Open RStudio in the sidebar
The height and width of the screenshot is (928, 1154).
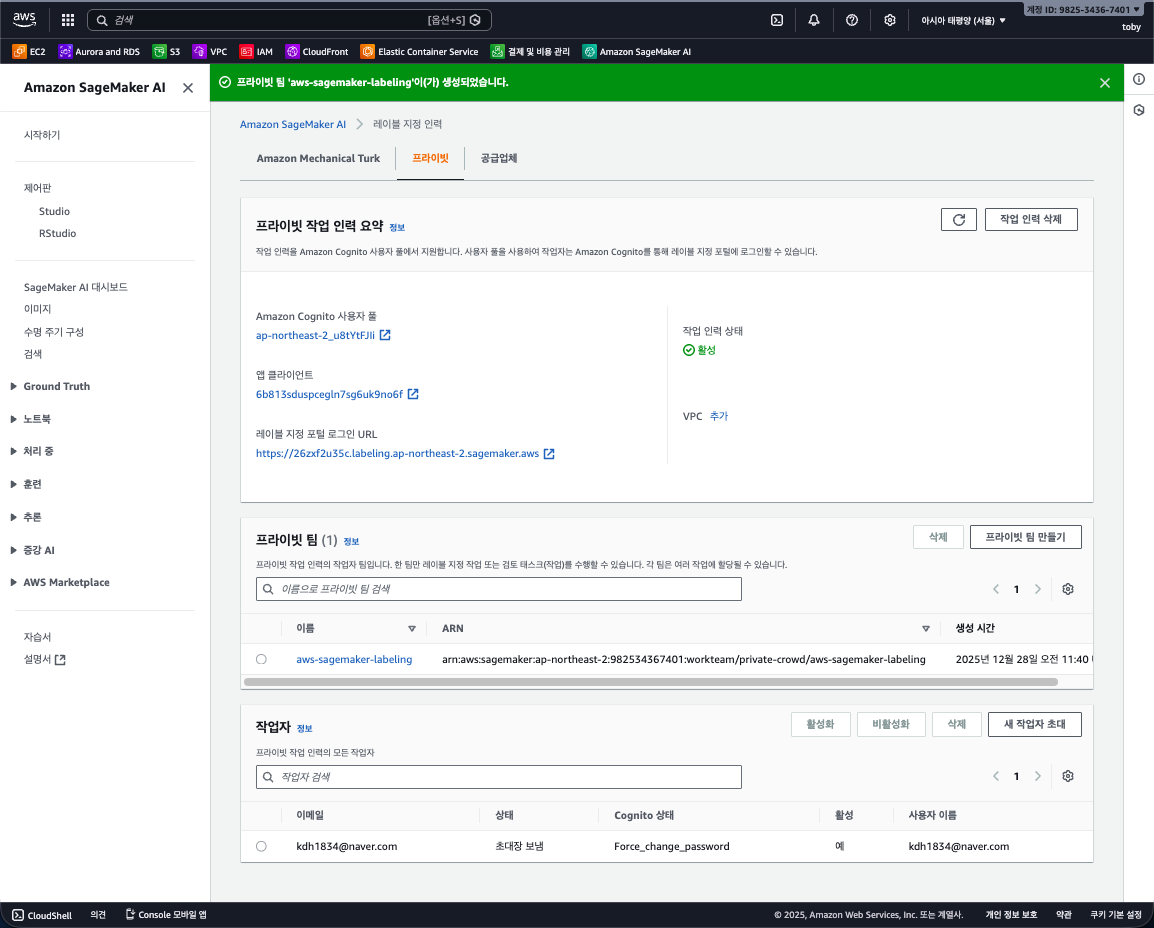tap(57, 233)
